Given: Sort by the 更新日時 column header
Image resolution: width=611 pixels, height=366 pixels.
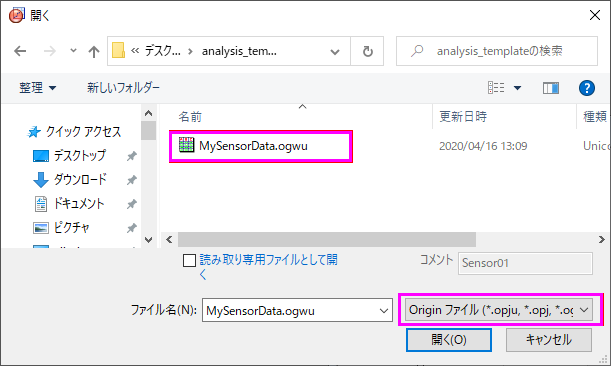Looking at the screenshot, I should point(463,117).
